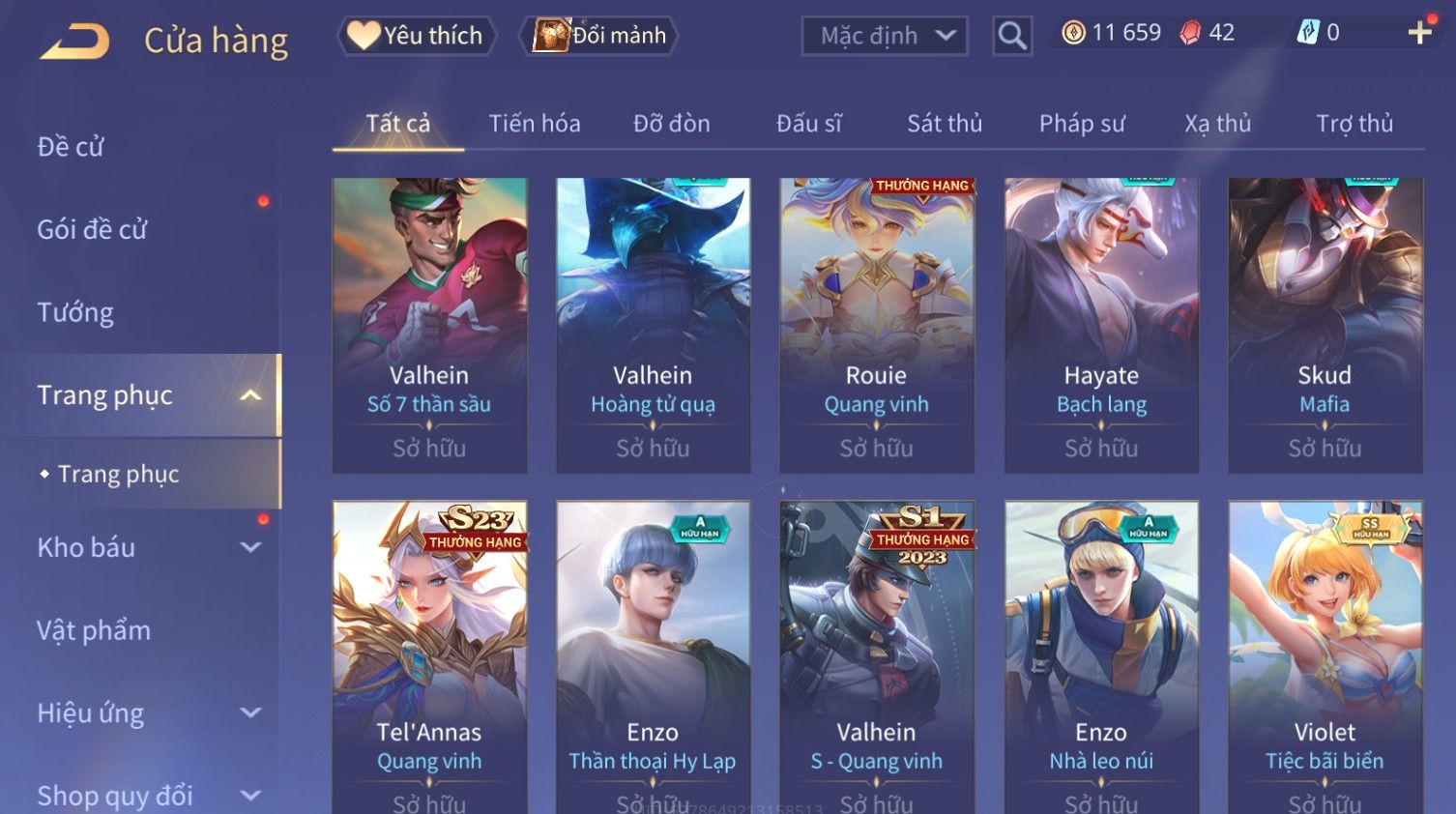Click the gold coin currency icon
Image resolution: width=1456 pixels, height=814 pixels.
1073,33
